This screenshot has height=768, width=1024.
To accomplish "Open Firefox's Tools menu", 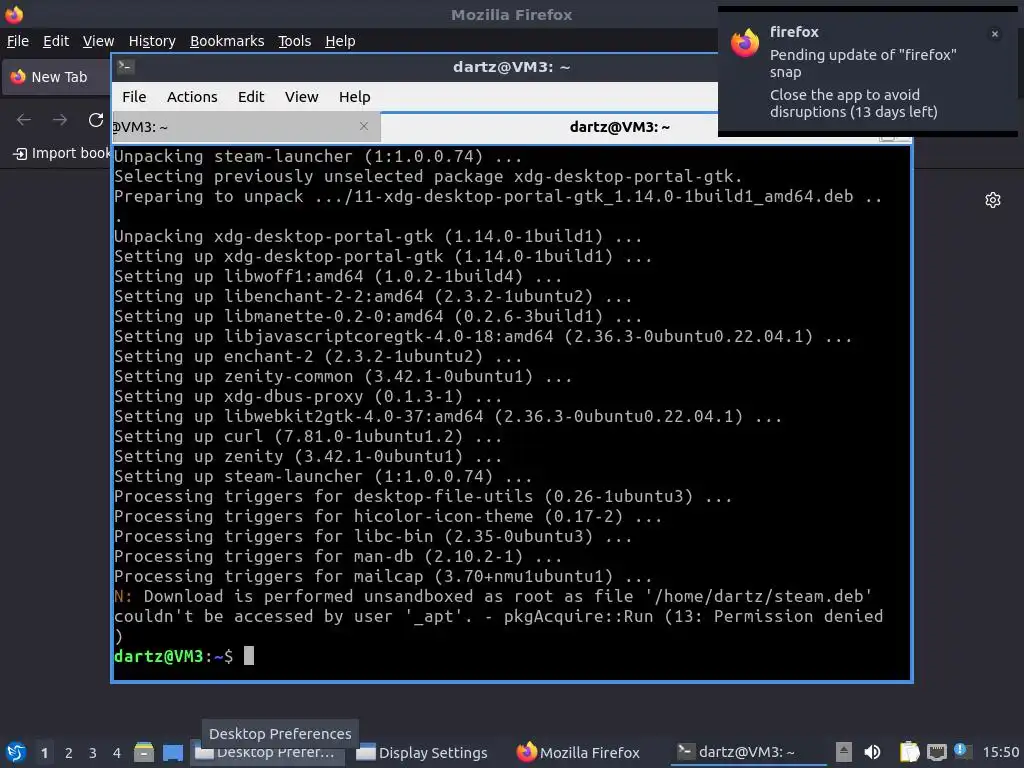I will 295,41.
